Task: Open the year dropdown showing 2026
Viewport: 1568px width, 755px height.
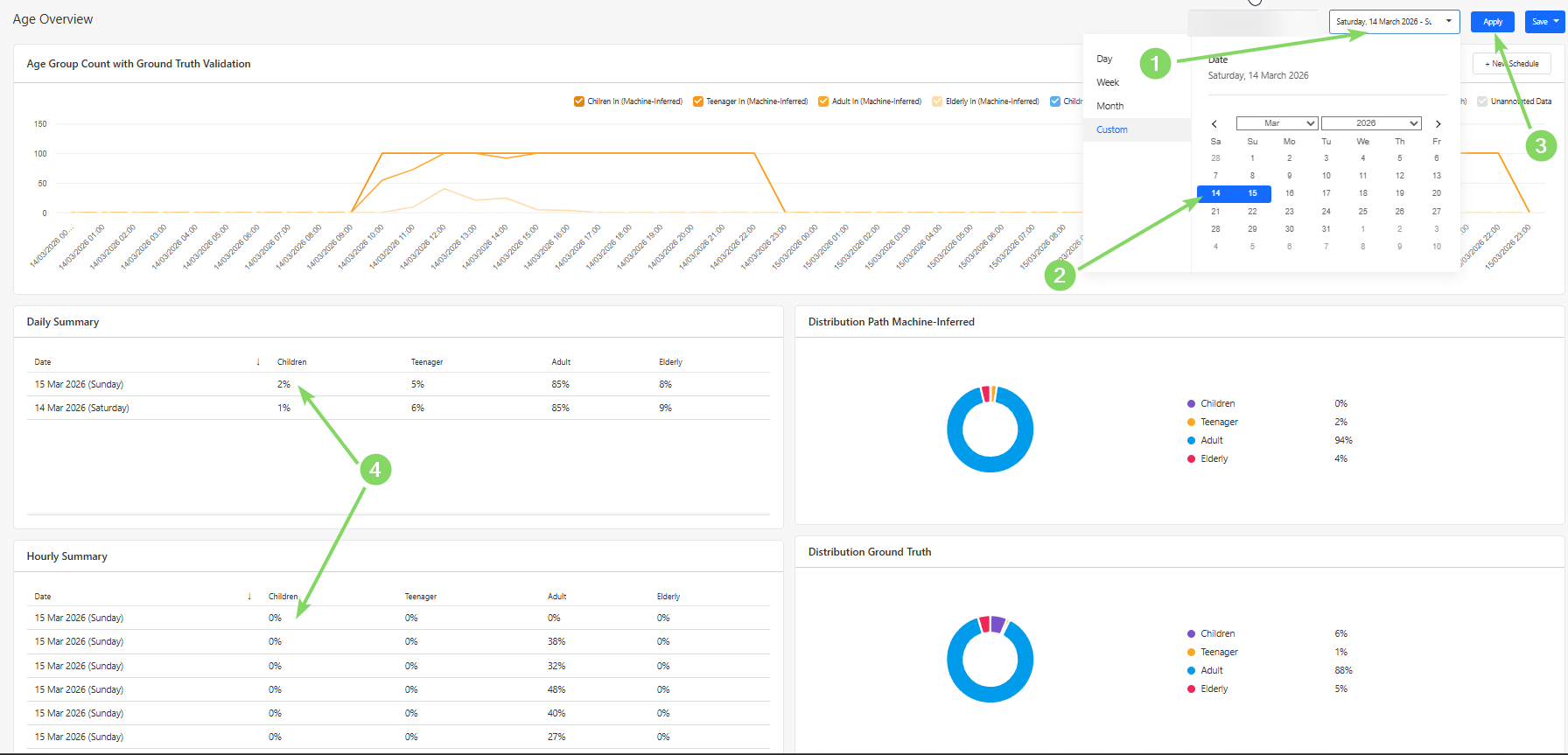Action: (1370, 123)
